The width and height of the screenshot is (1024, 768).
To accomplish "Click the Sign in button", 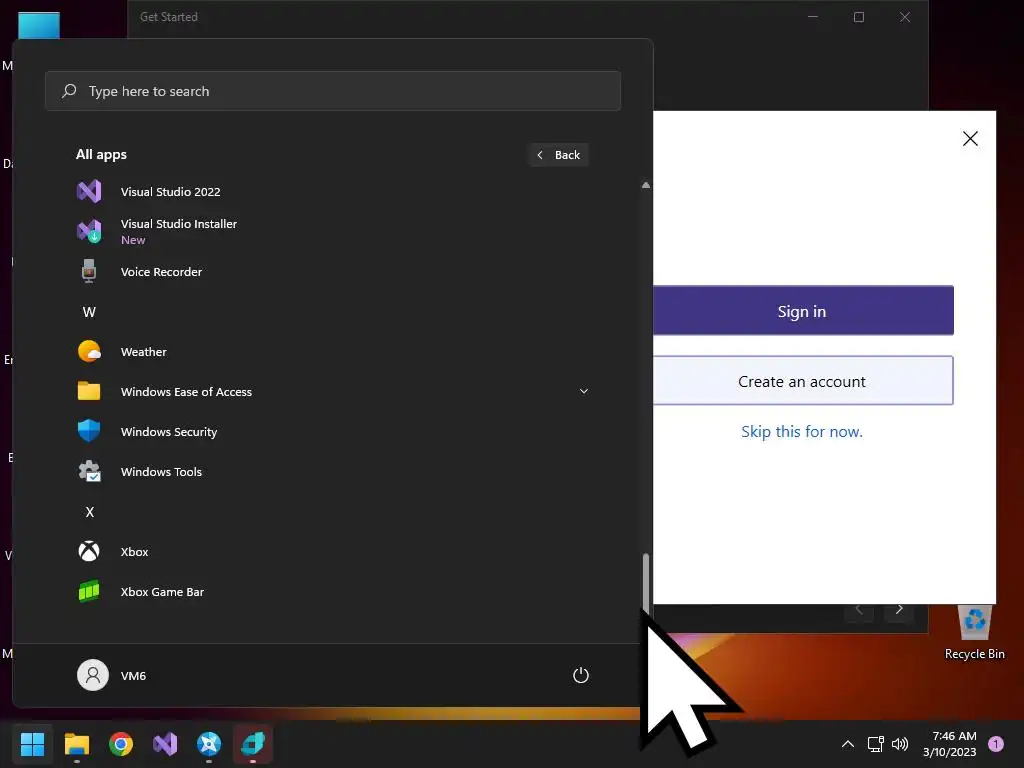I will pos(803,311).
